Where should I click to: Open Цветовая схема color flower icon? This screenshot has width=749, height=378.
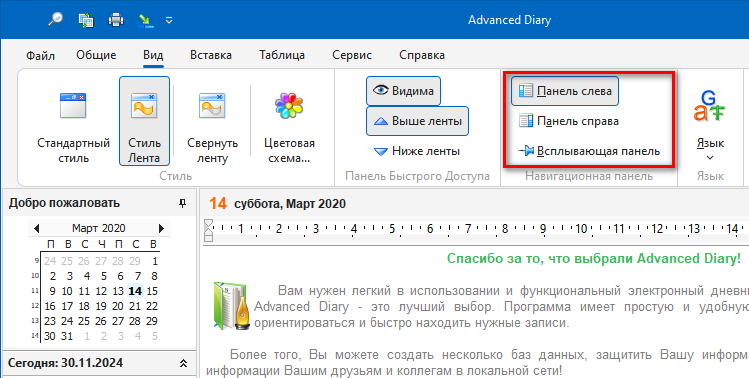click(x=289, y=106)
